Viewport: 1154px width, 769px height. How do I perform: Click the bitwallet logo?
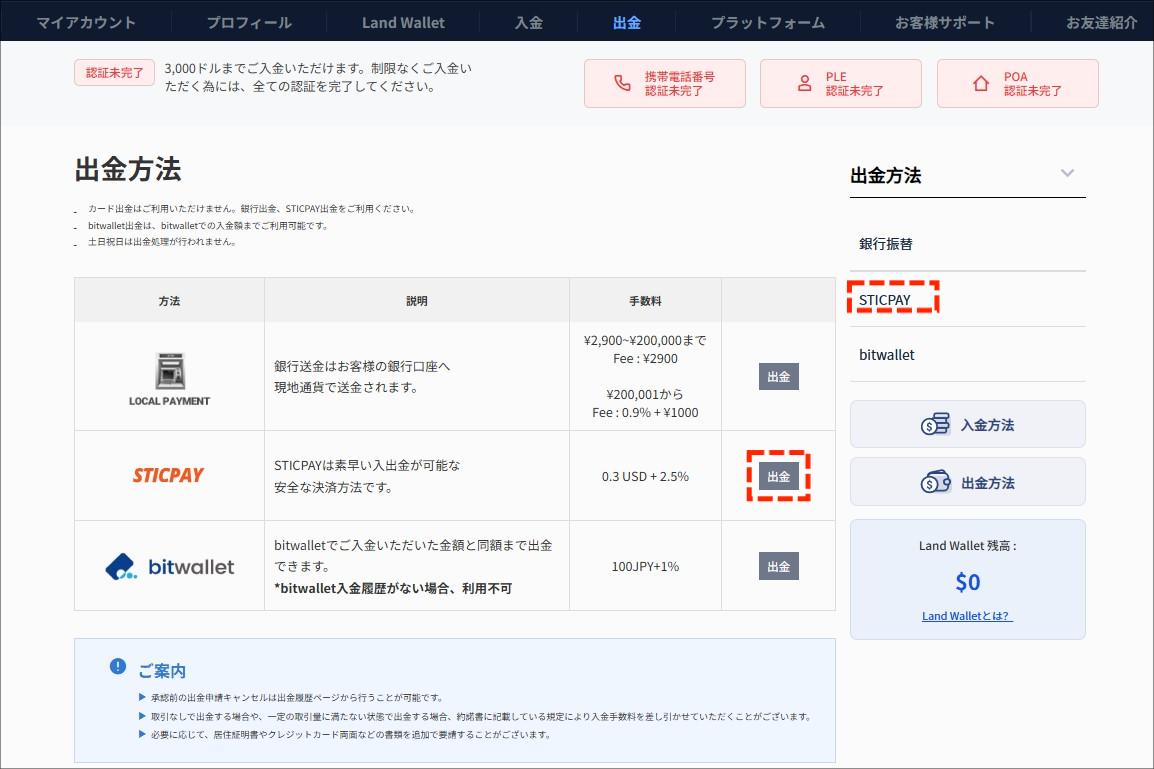click(x=168, y=566)
